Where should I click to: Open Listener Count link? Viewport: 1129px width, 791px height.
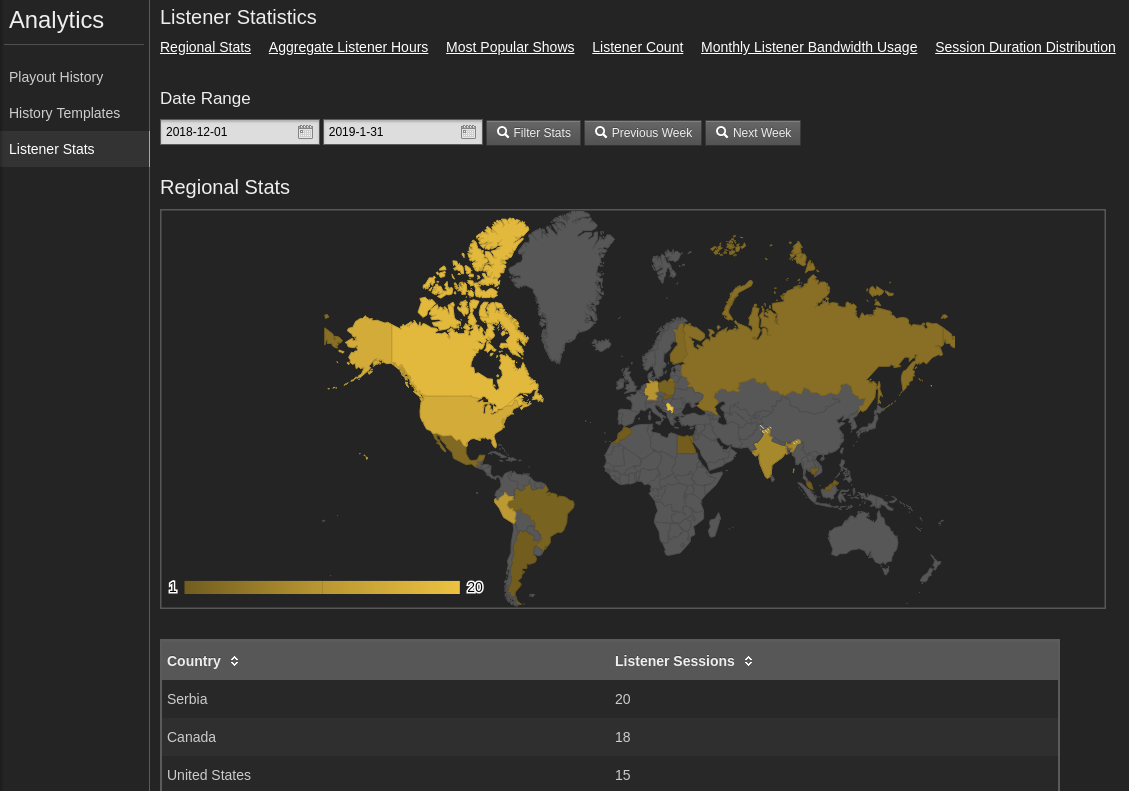click(x=637, y=47)
